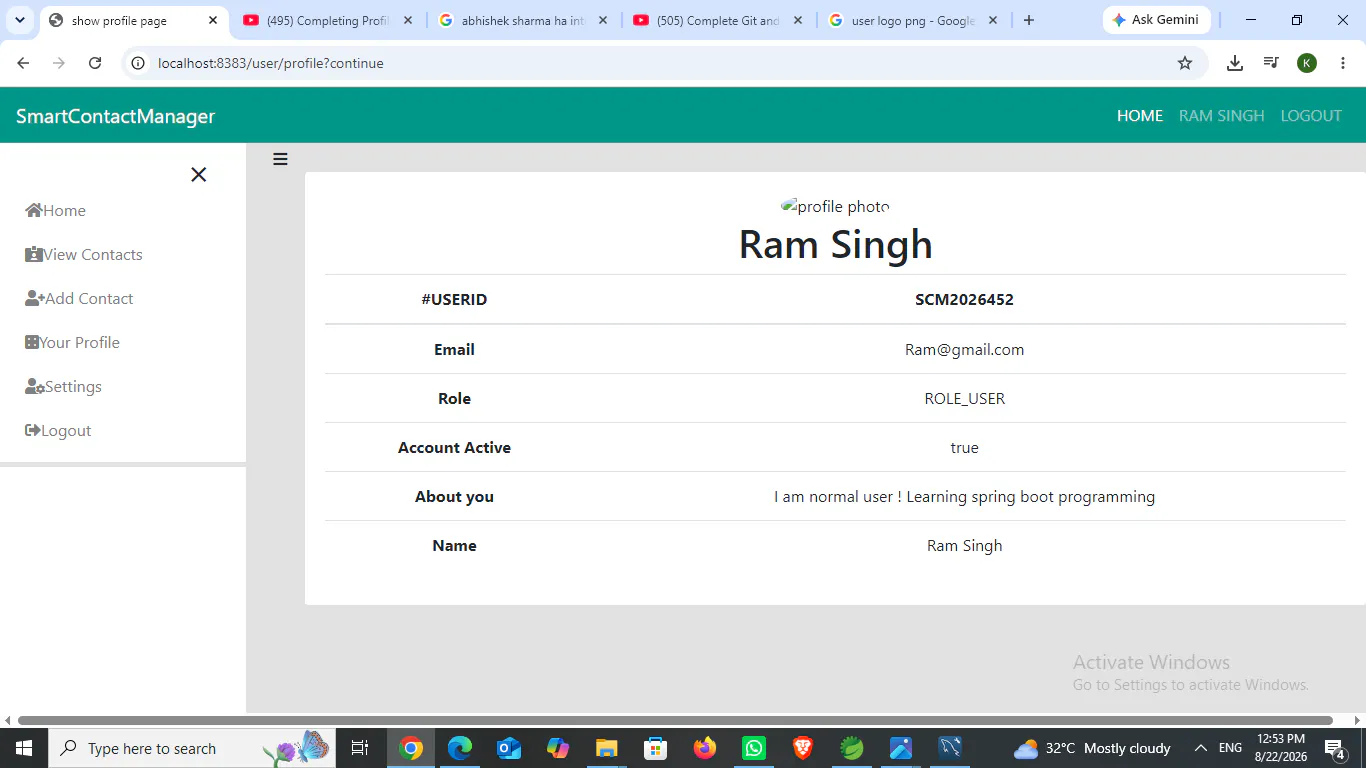
Task: Open Outlook from taskbar
Action: click(509, 748)
